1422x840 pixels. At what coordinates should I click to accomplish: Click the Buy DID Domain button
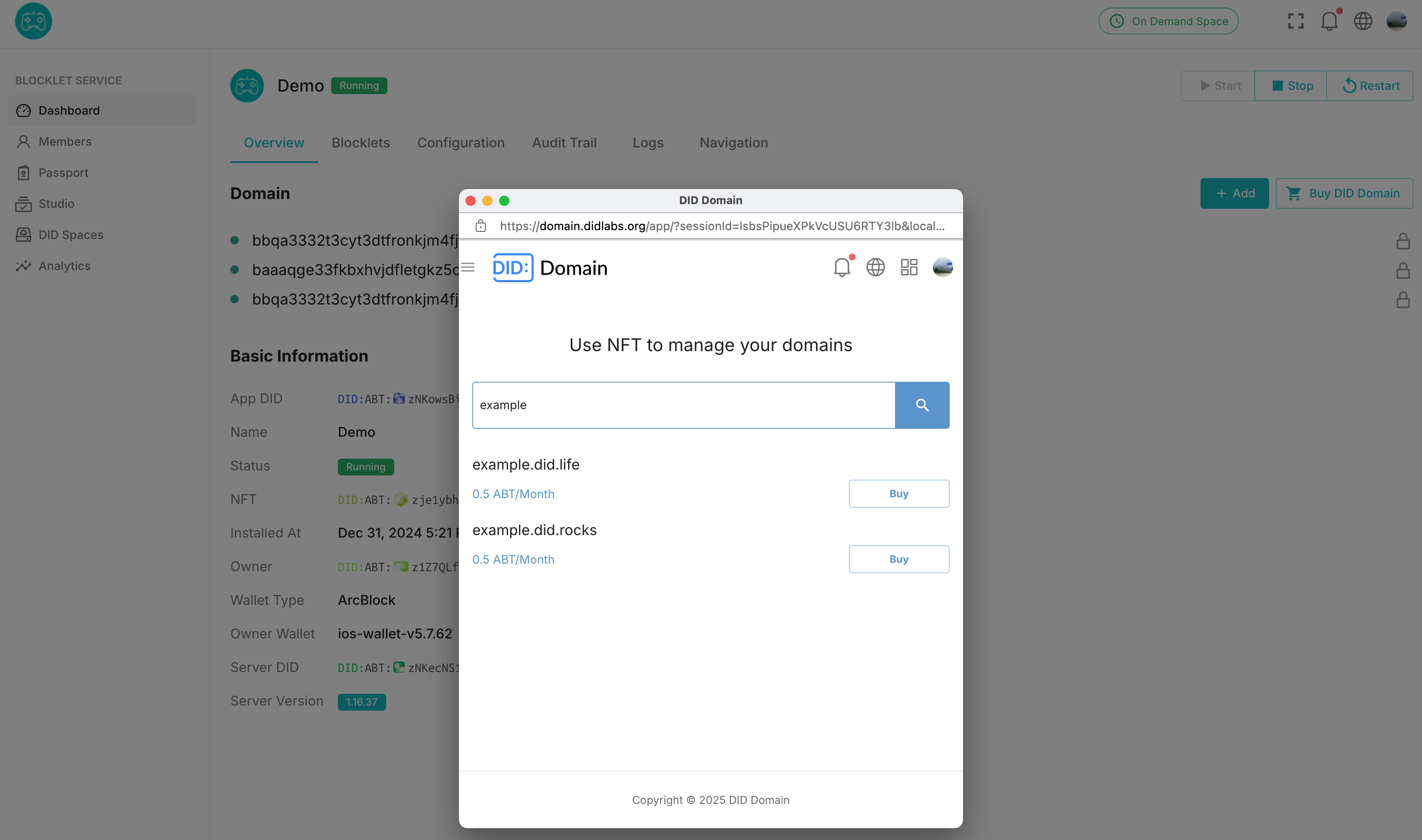(x=1344, y=194)
